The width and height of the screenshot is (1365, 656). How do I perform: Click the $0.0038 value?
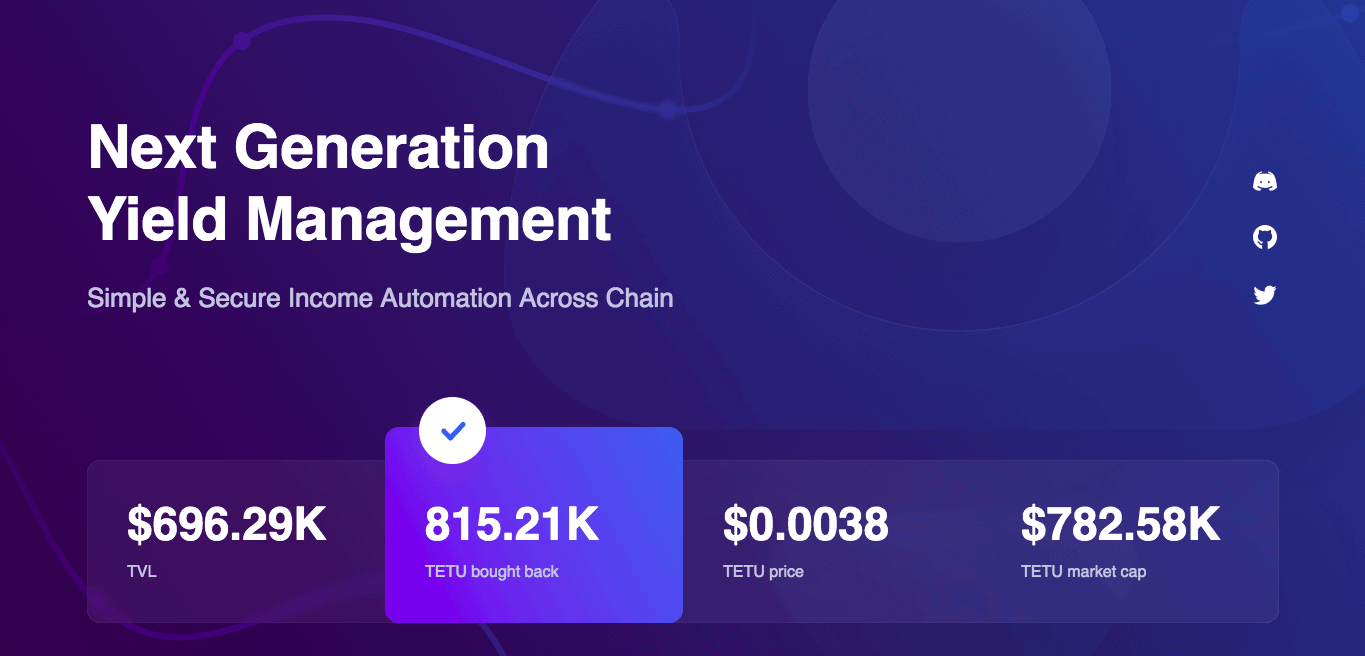[806, 525]
